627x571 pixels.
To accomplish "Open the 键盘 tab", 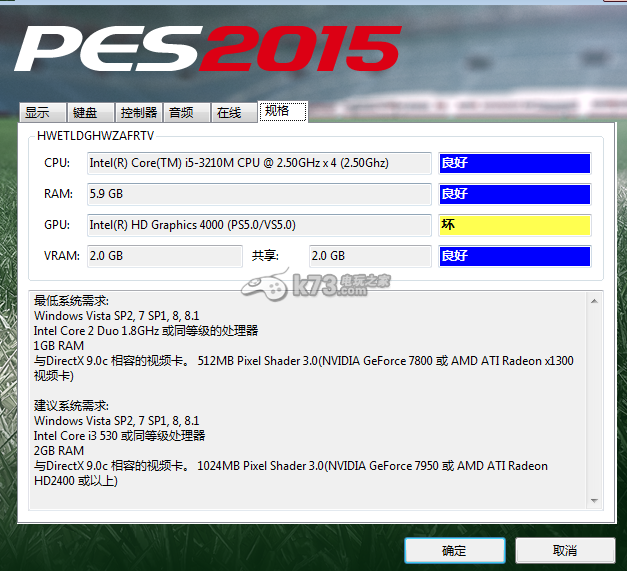I will point(86,113).
